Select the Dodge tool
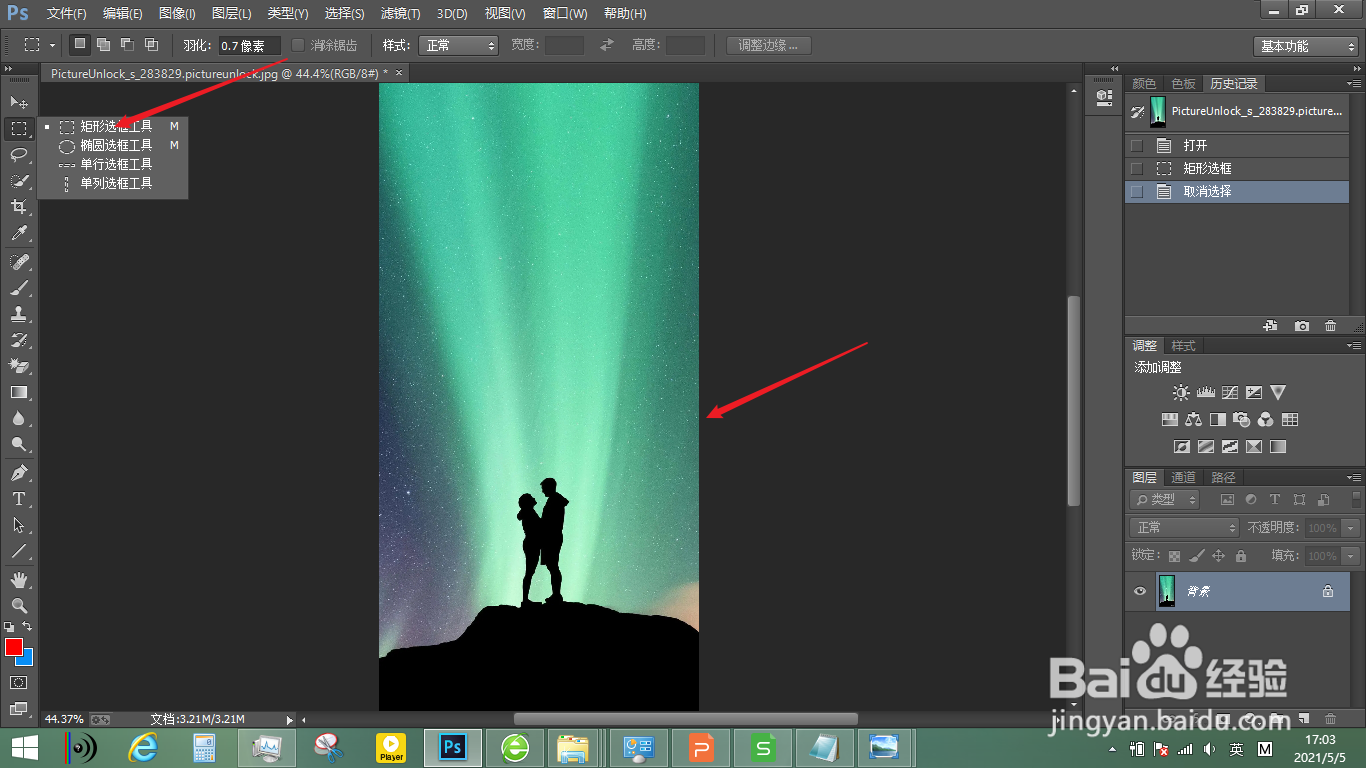The image size is (1366, 768). coord(19,444)
